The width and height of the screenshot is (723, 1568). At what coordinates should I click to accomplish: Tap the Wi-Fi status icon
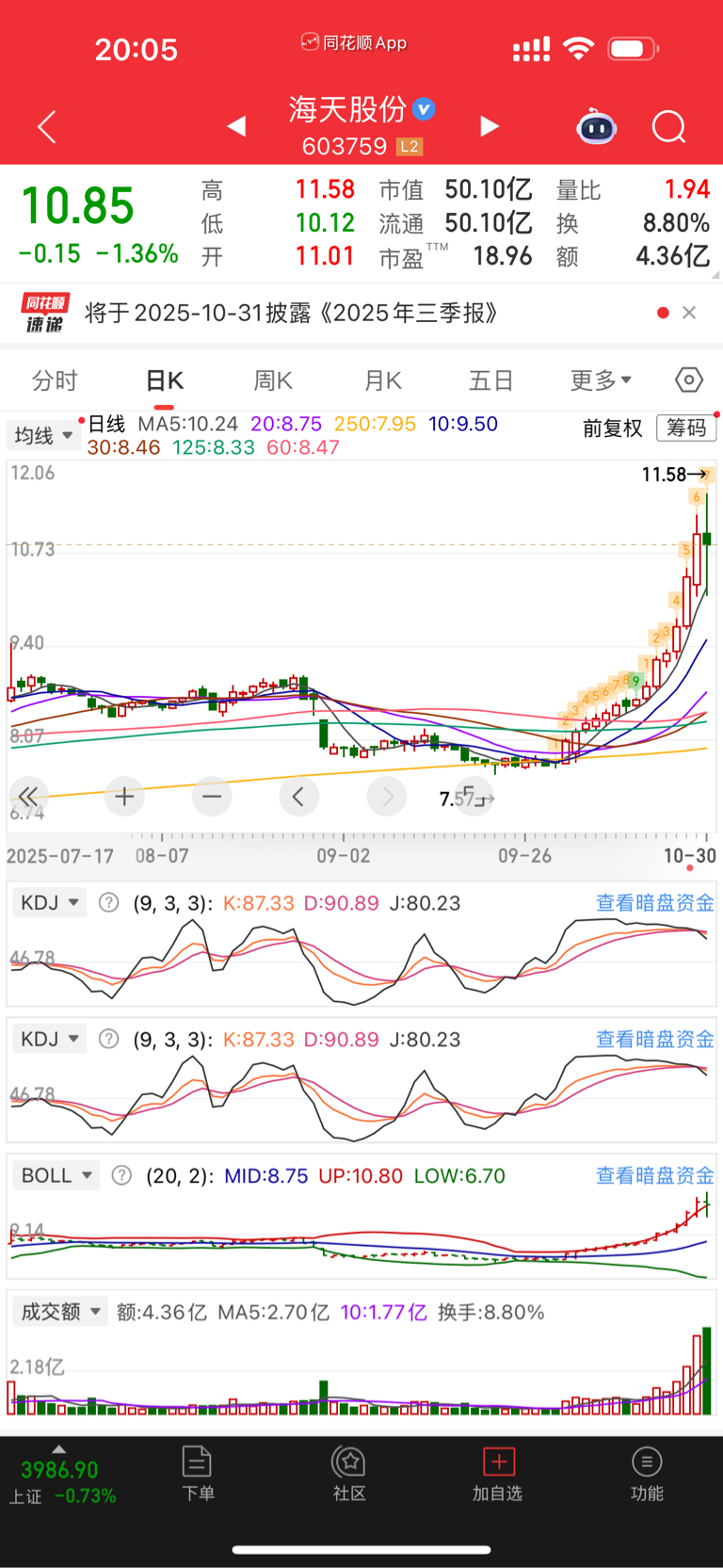tap(578, 48)
